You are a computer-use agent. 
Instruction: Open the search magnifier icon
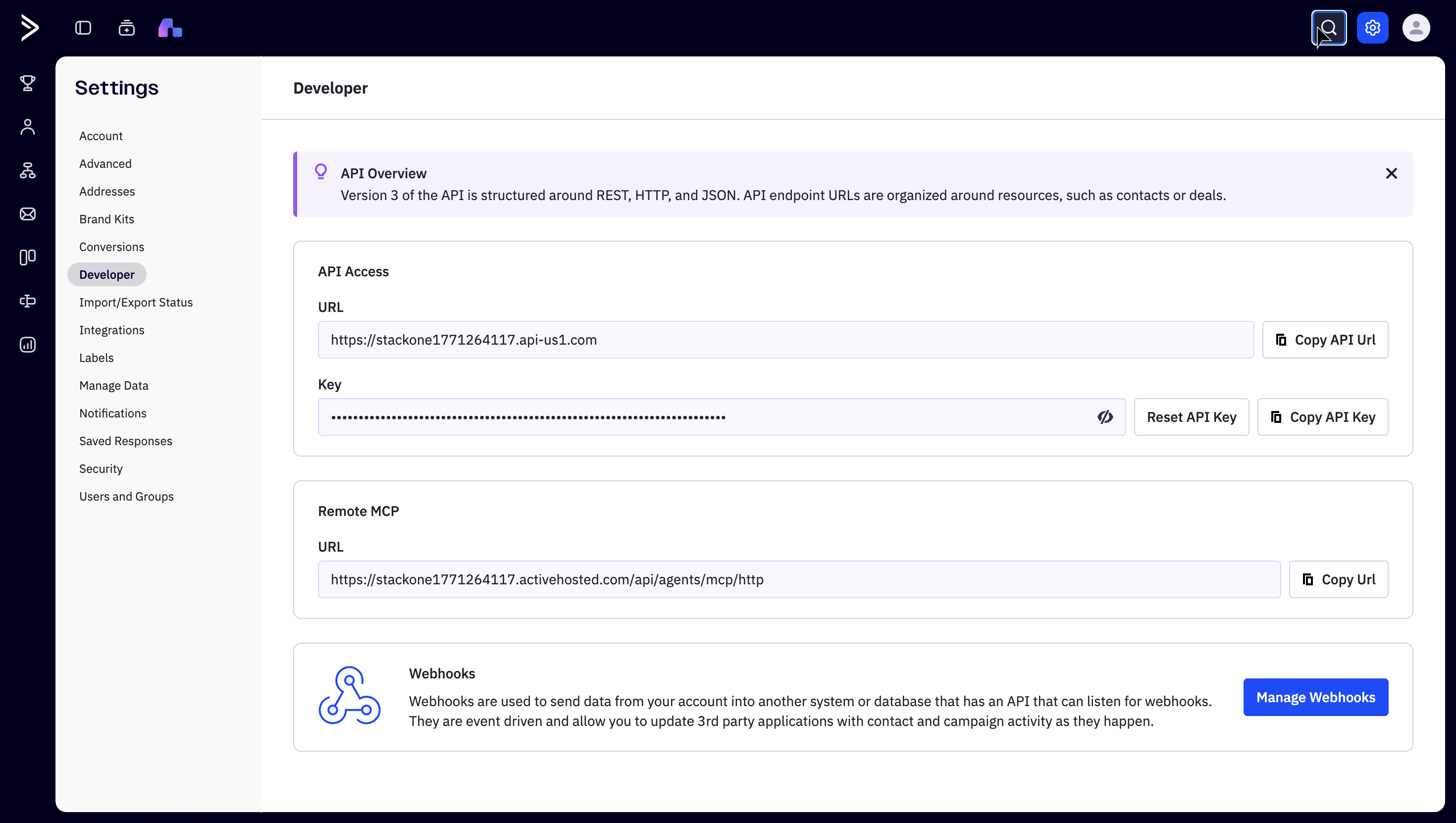coord(1329,28)
